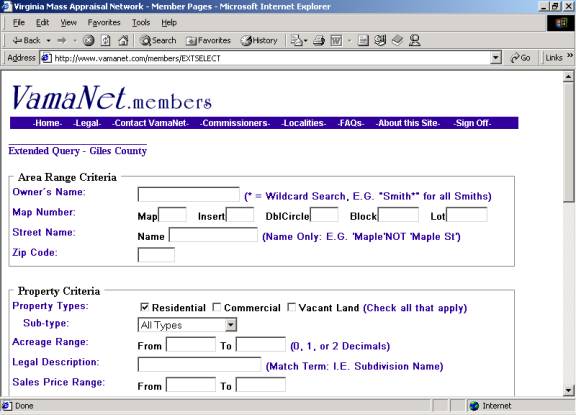Click the Refresh page icon

(106, 40)
